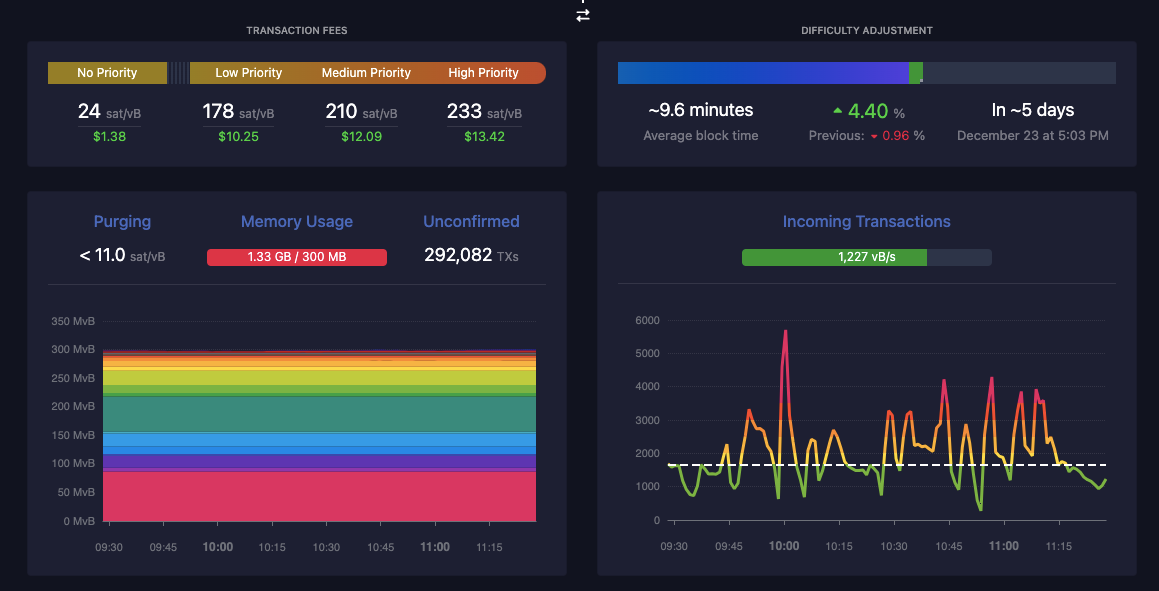Click the red down-arrow beside 0.96 %
This screenshot has height=591, width=1159.
pyautogui.click(x=873, y=136)
